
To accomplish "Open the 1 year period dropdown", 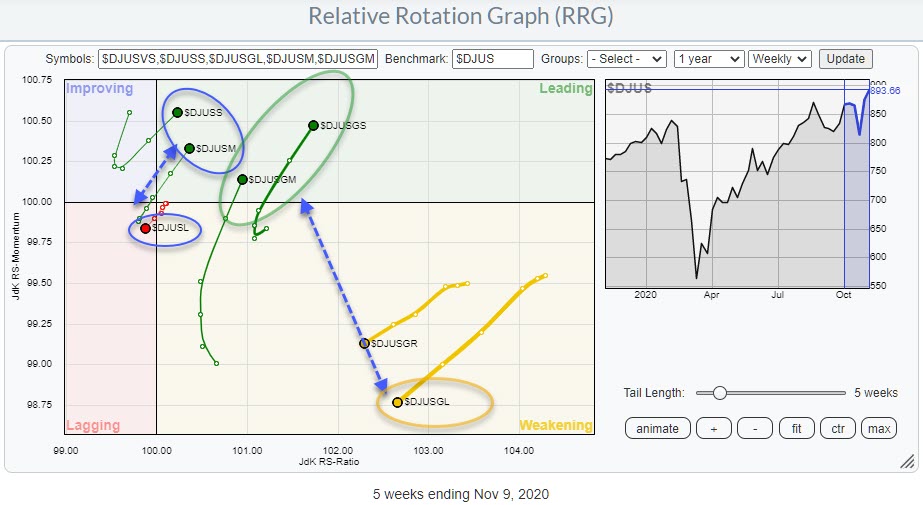I will [x=708, y=59].
